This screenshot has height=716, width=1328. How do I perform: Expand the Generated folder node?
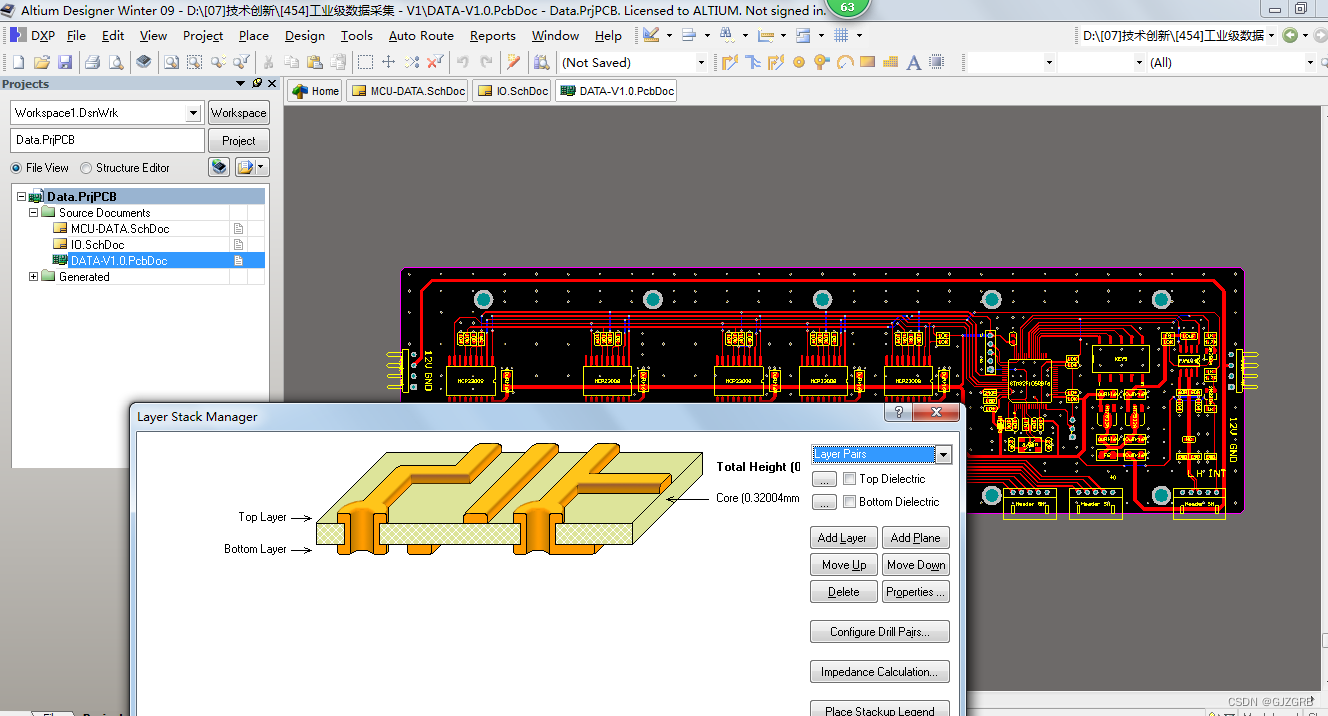pos(34,277)
